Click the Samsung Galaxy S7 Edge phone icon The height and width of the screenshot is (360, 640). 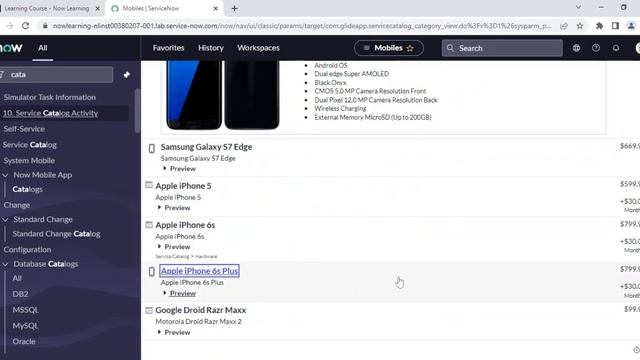click(x=151, y=149)
